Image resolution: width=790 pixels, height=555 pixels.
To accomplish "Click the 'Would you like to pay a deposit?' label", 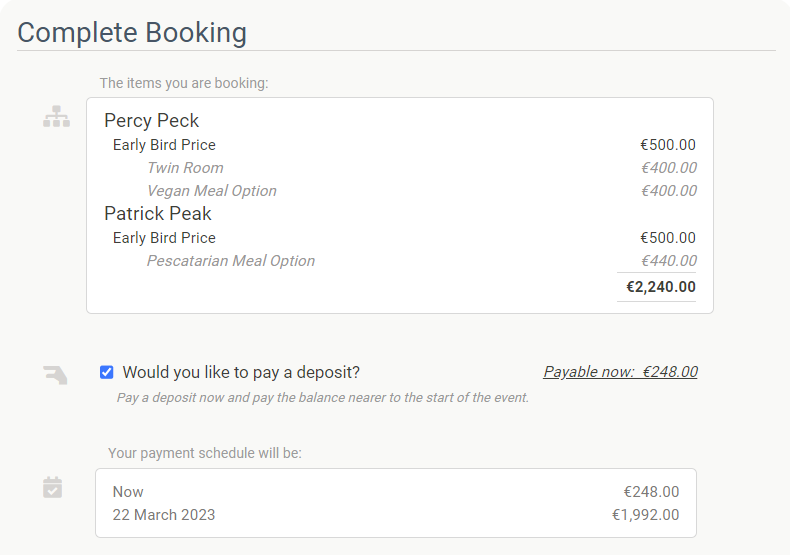I will pyautogui.click(x=241, y=372).
